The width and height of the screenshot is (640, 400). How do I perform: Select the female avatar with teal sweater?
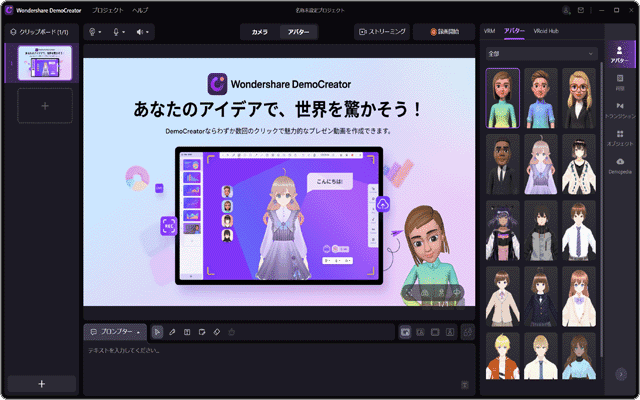502,98
